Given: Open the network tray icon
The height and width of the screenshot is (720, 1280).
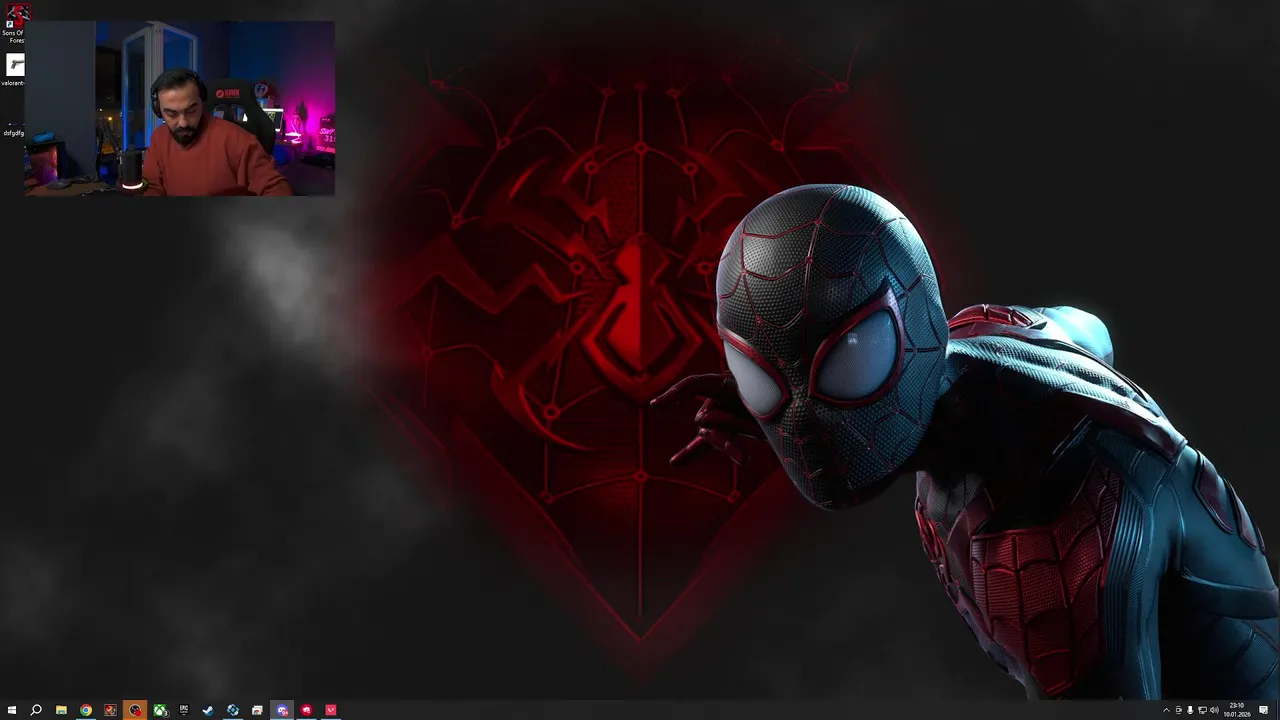Looking at the screenshot, I should pos(1202,710).
